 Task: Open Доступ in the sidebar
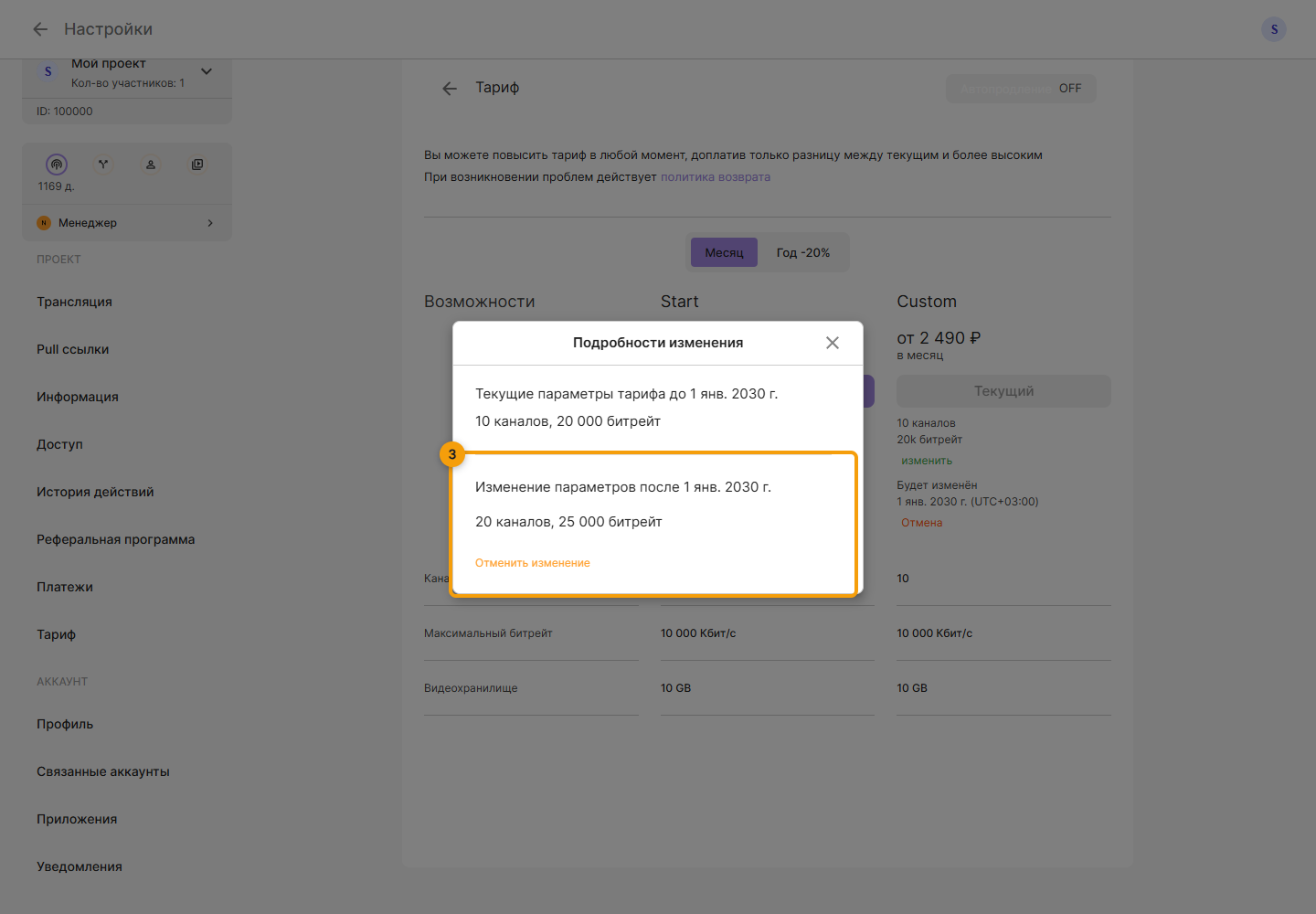(59, 444)
